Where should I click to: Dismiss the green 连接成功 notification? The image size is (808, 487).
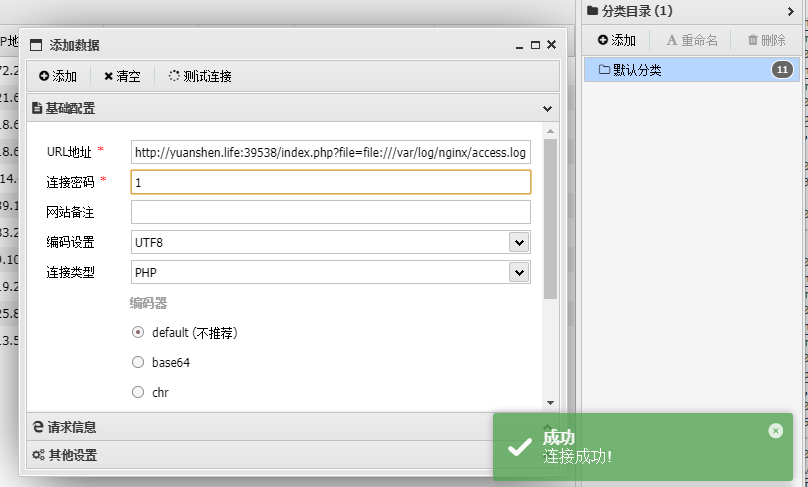tap(775, 431)
